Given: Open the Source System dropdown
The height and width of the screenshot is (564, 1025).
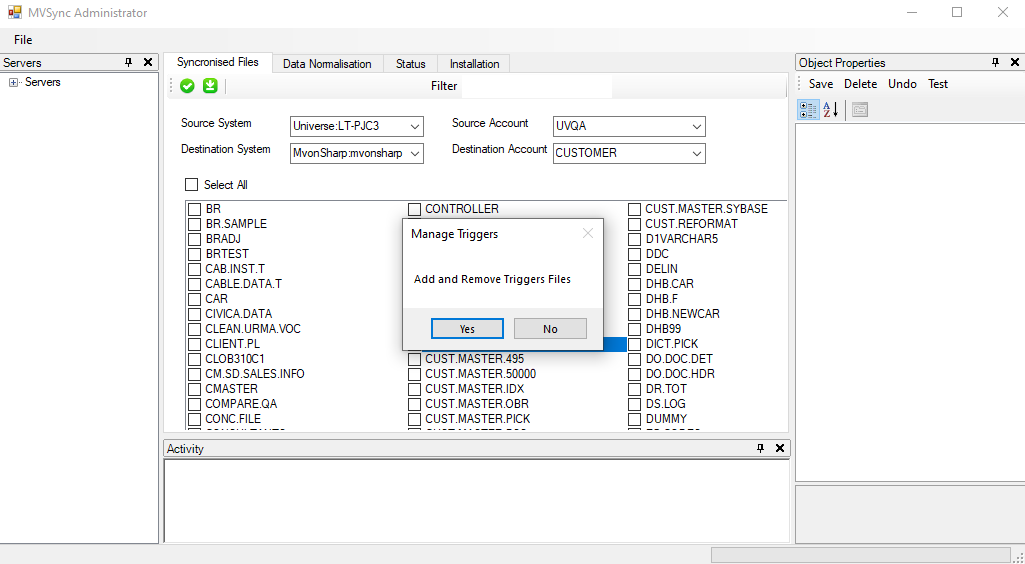Looking at the screenshot, I should [357, 126].
